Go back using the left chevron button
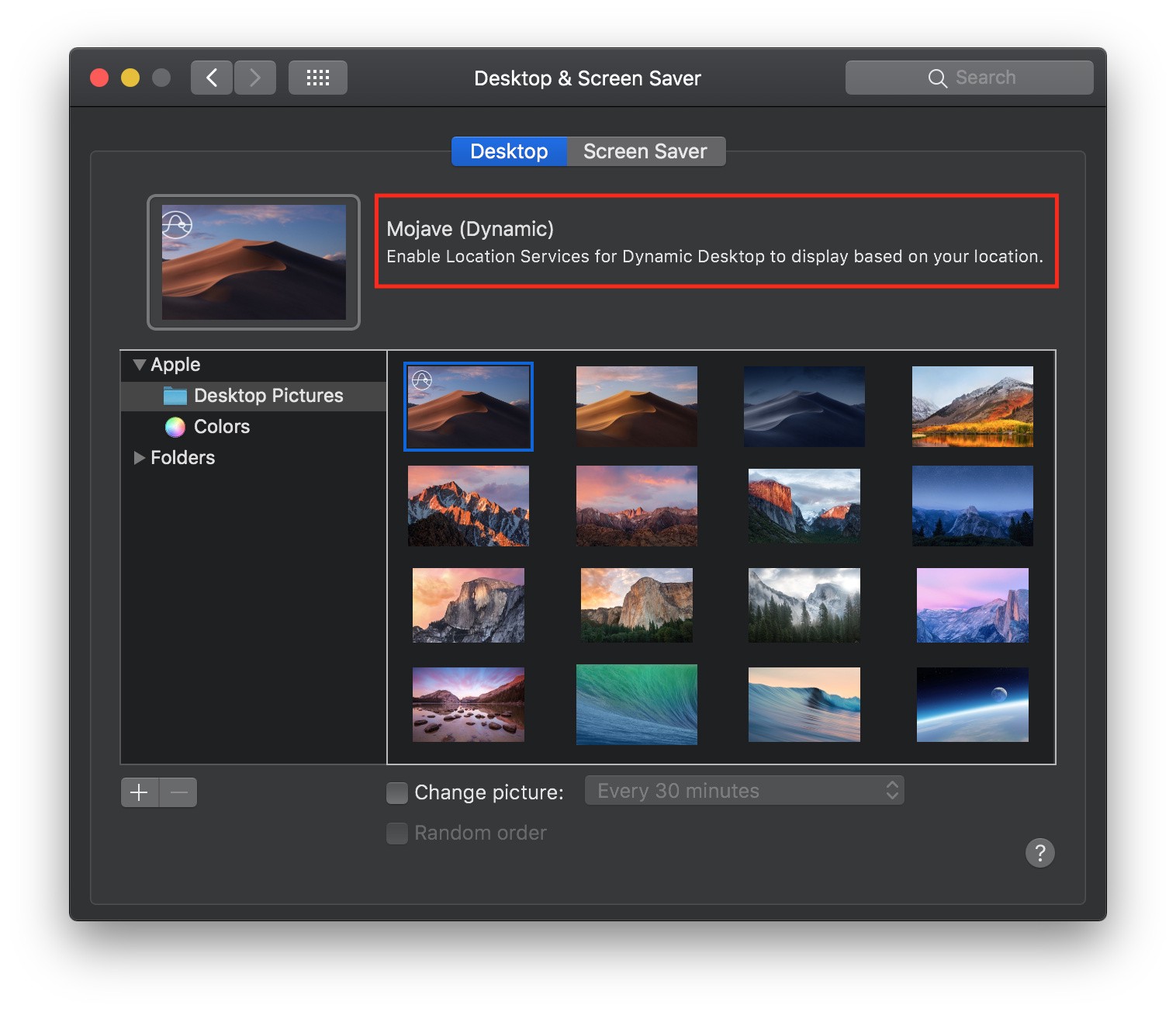The image size is (1176, 1012). pos(212,78)
